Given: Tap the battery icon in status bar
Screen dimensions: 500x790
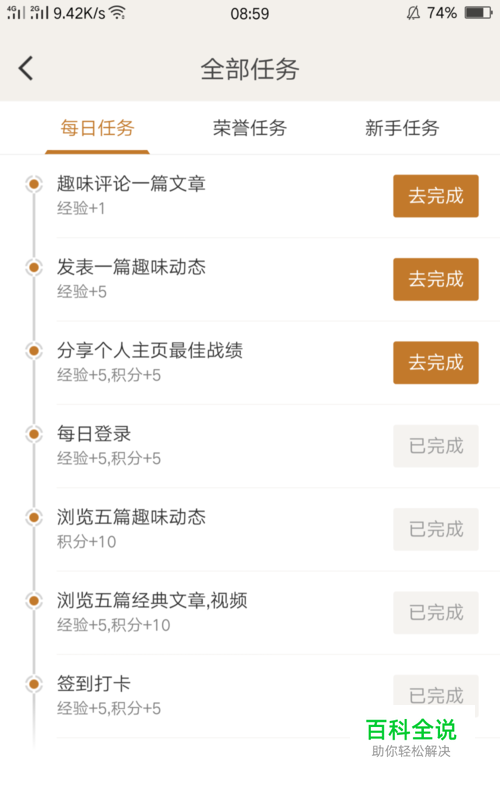Looking at the screenshot, I should pyautogui.click(x=478, y=13).
